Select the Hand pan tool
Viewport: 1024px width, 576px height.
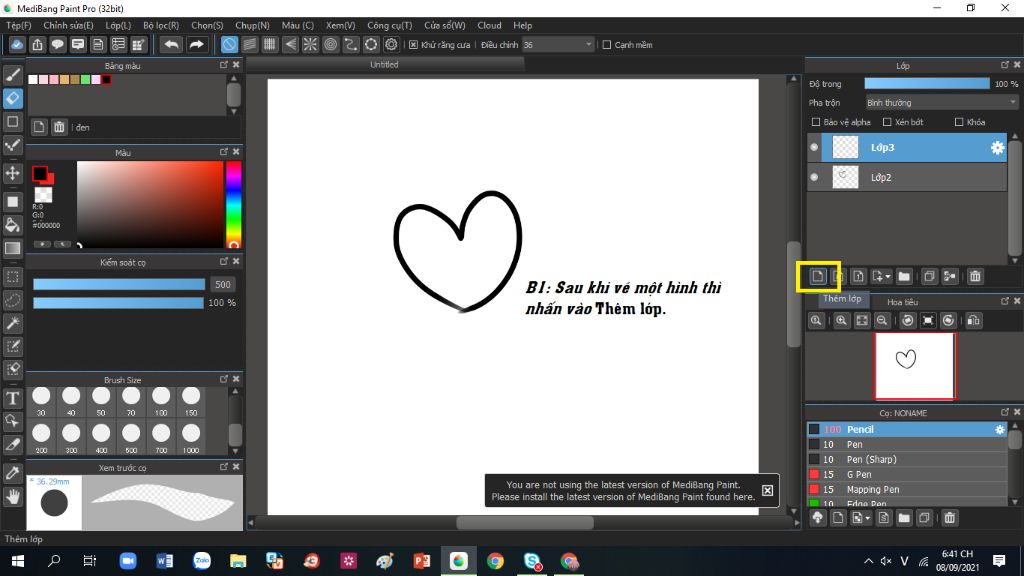click(x=13, y=496)
